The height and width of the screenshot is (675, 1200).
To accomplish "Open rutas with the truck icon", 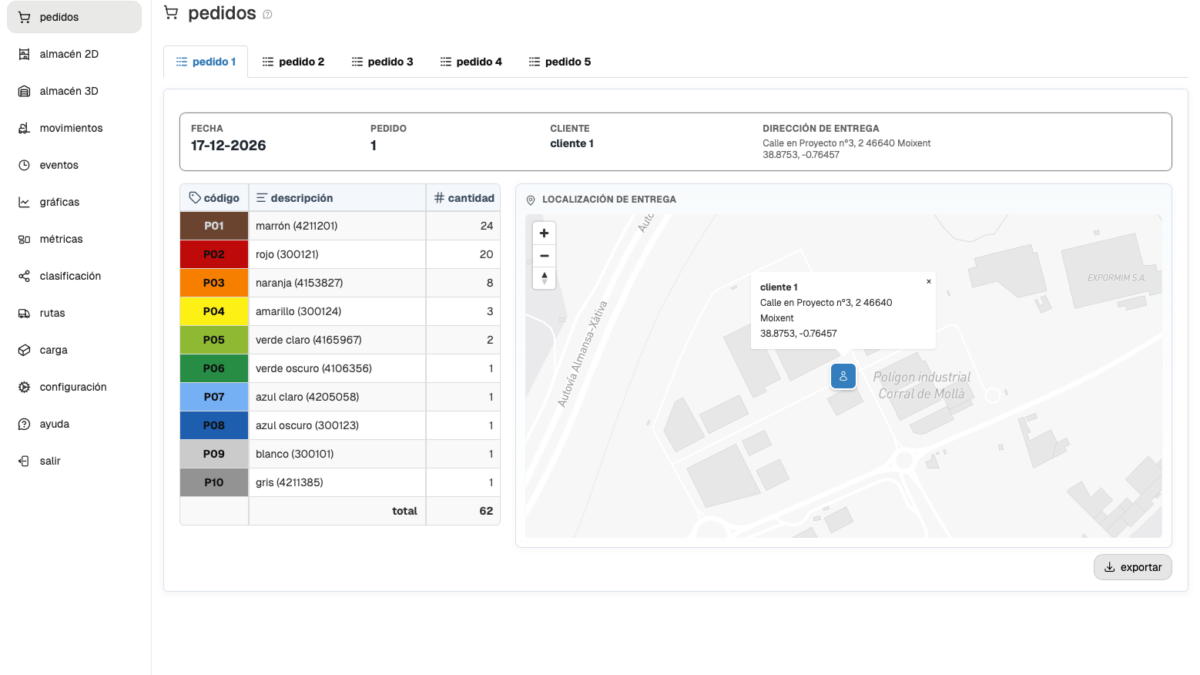I will (24, 313).
